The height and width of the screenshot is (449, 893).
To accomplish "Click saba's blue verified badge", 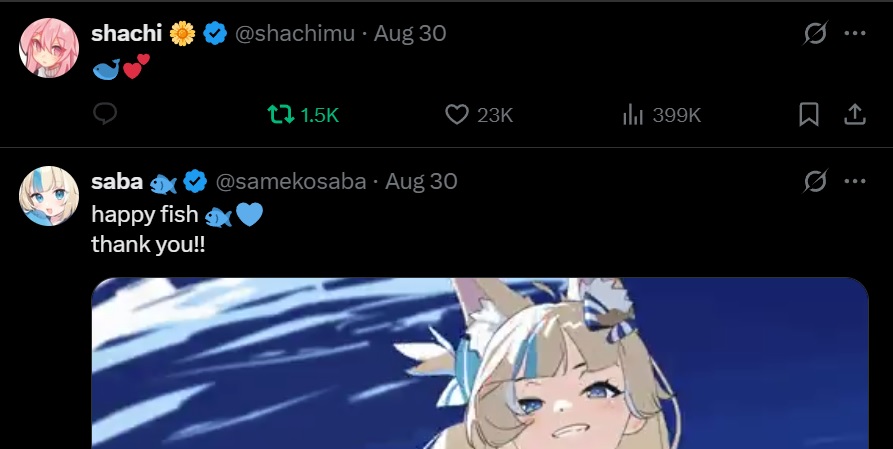I will (195, 182).
